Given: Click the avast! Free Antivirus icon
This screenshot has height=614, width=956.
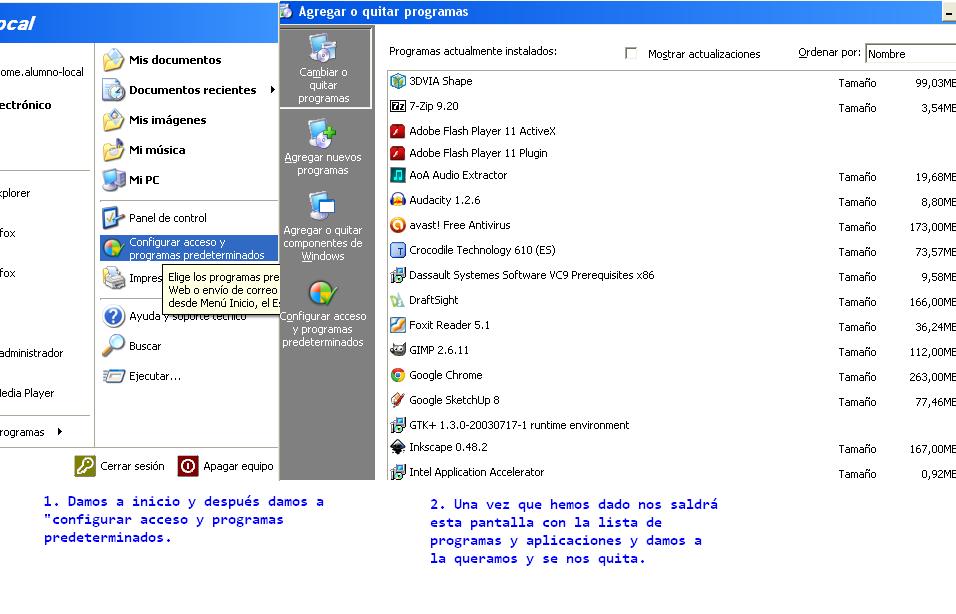Looking at the screenshot, I should pos(398,225).
